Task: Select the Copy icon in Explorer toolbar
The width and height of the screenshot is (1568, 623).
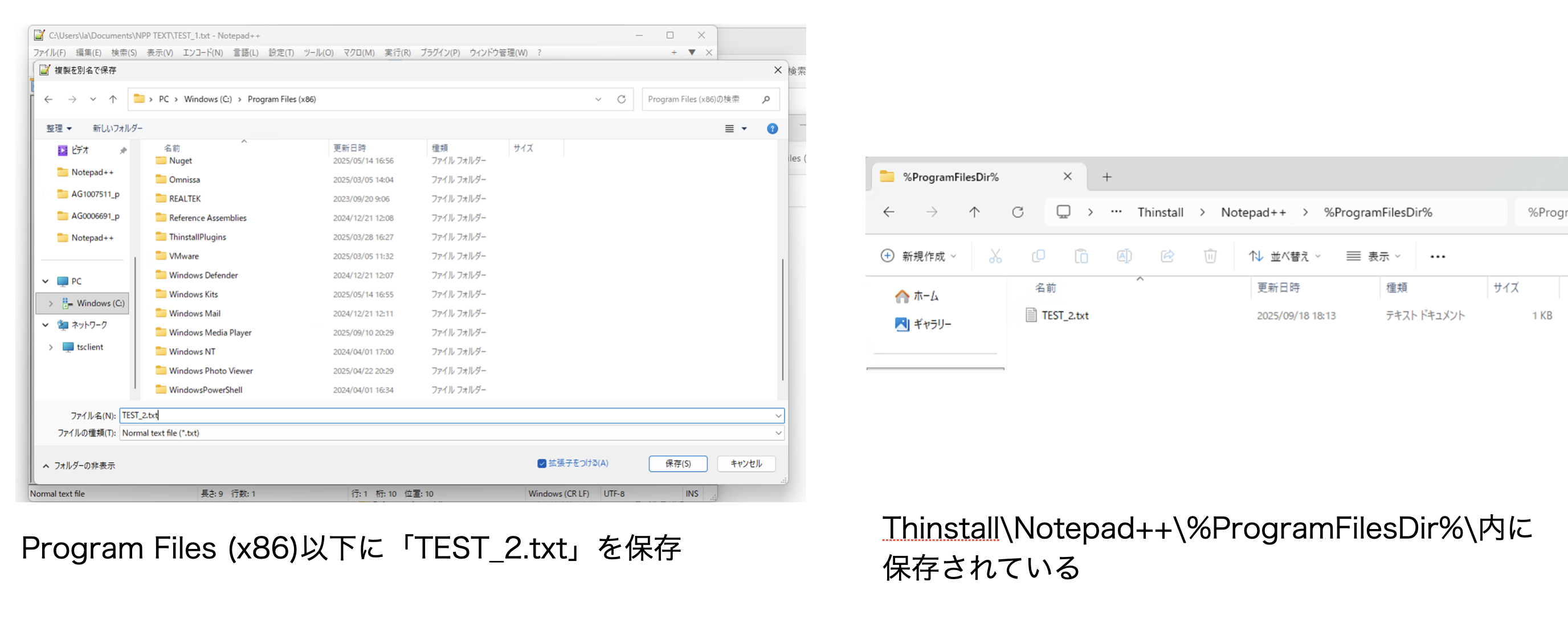Action: tap(1039, 256)
